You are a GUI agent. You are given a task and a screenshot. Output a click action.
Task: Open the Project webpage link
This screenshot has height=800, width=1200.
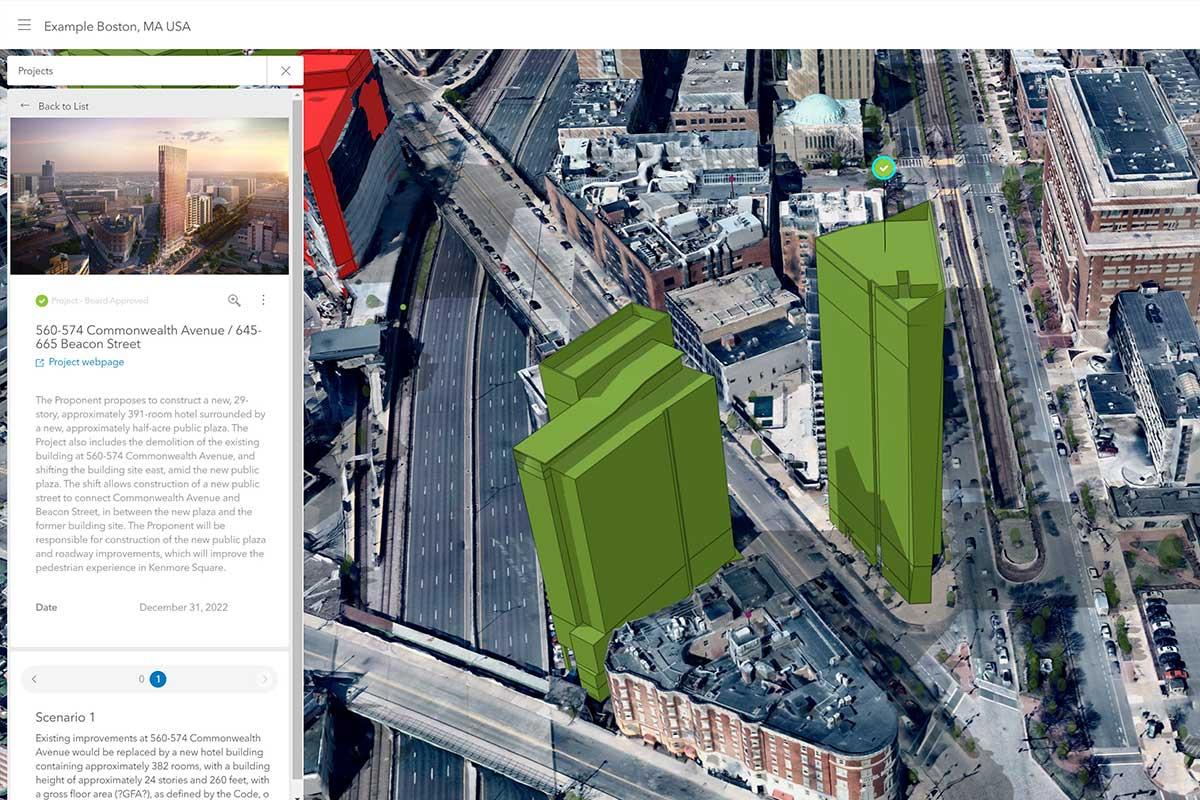click(x=88, y=362)
